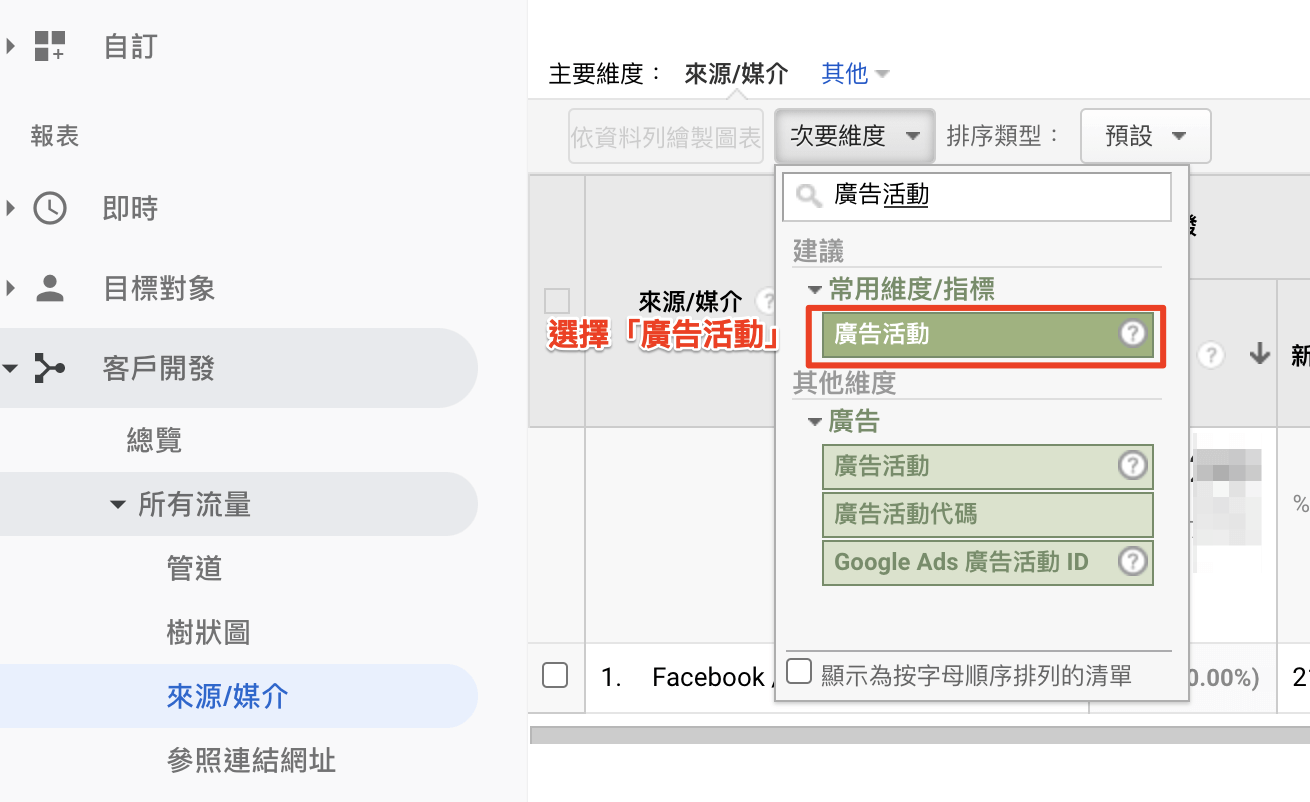Click the 依資料列繪製圖表 button
The height and width of the screenshot is (802, 1310).
(666, 136)
